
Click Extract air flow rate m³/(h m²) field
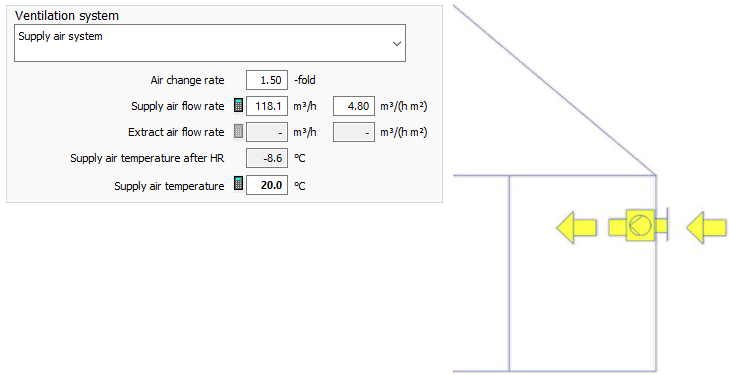[354, 132]
